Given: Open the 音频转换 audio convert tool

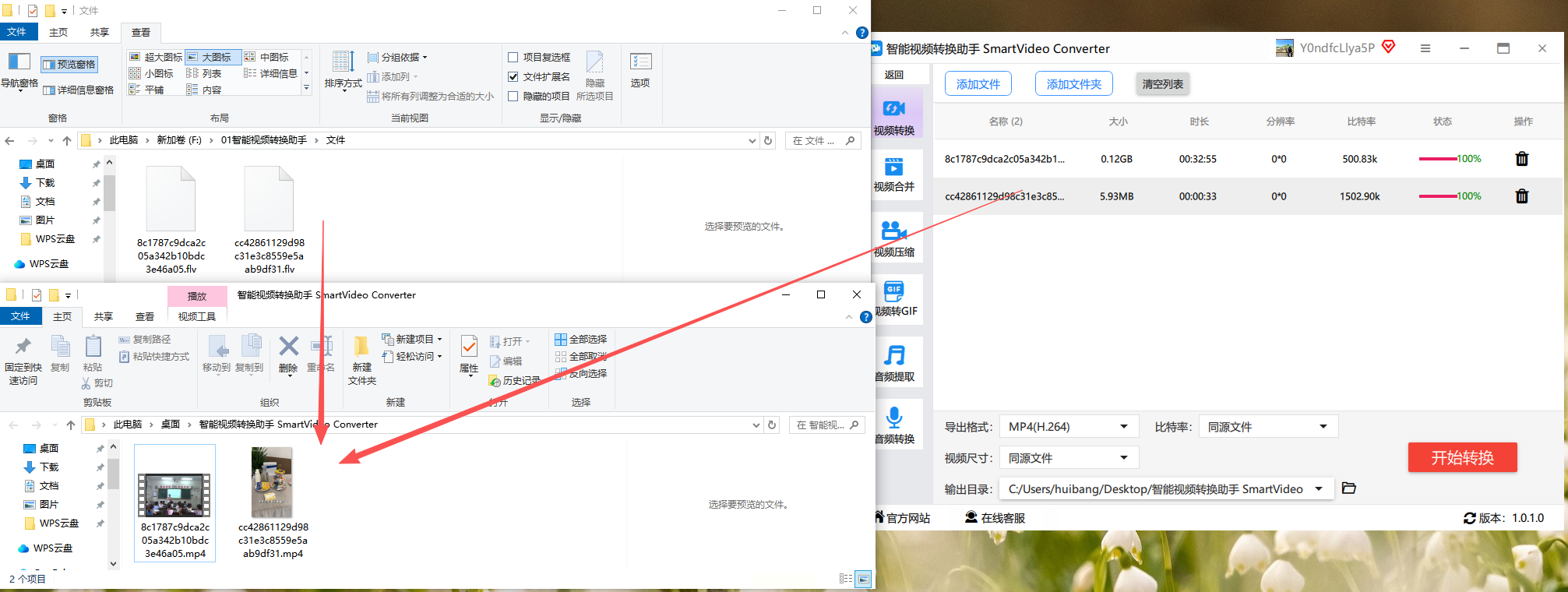Looking at the screenshot, I should tap(894, 426).
